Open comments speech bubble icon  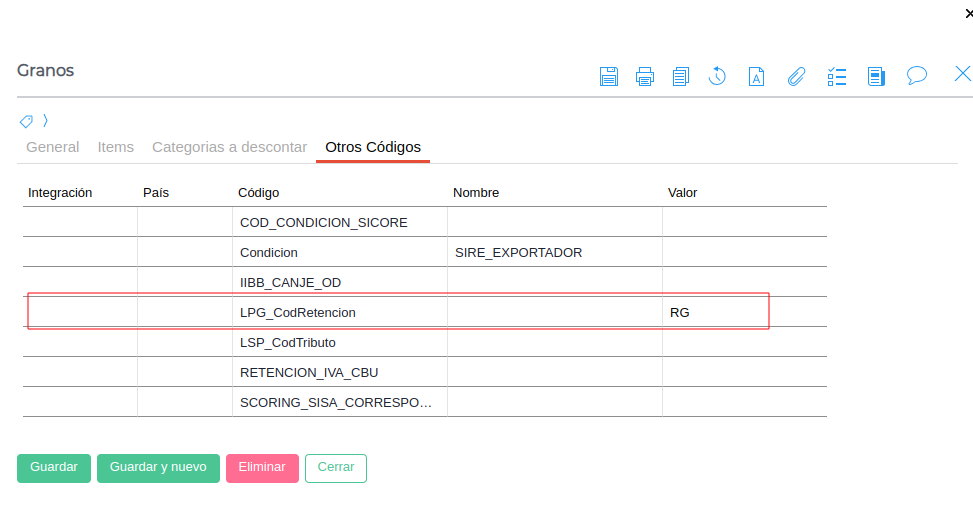pyautogui.click(x=916, y=75)
